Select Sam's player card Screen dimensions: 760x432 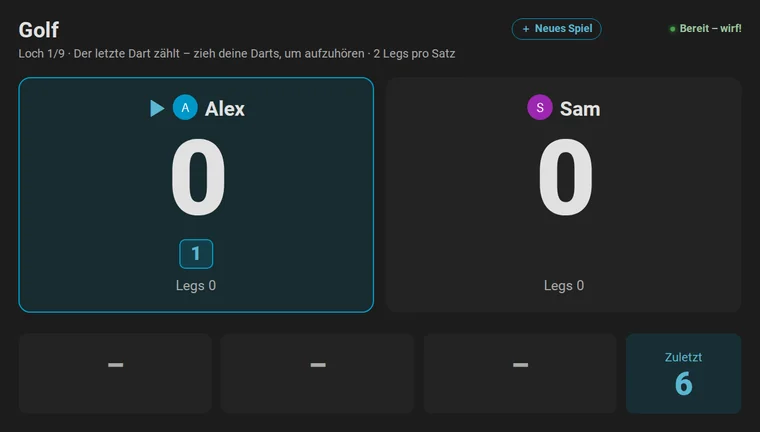(x=564, y=194)
